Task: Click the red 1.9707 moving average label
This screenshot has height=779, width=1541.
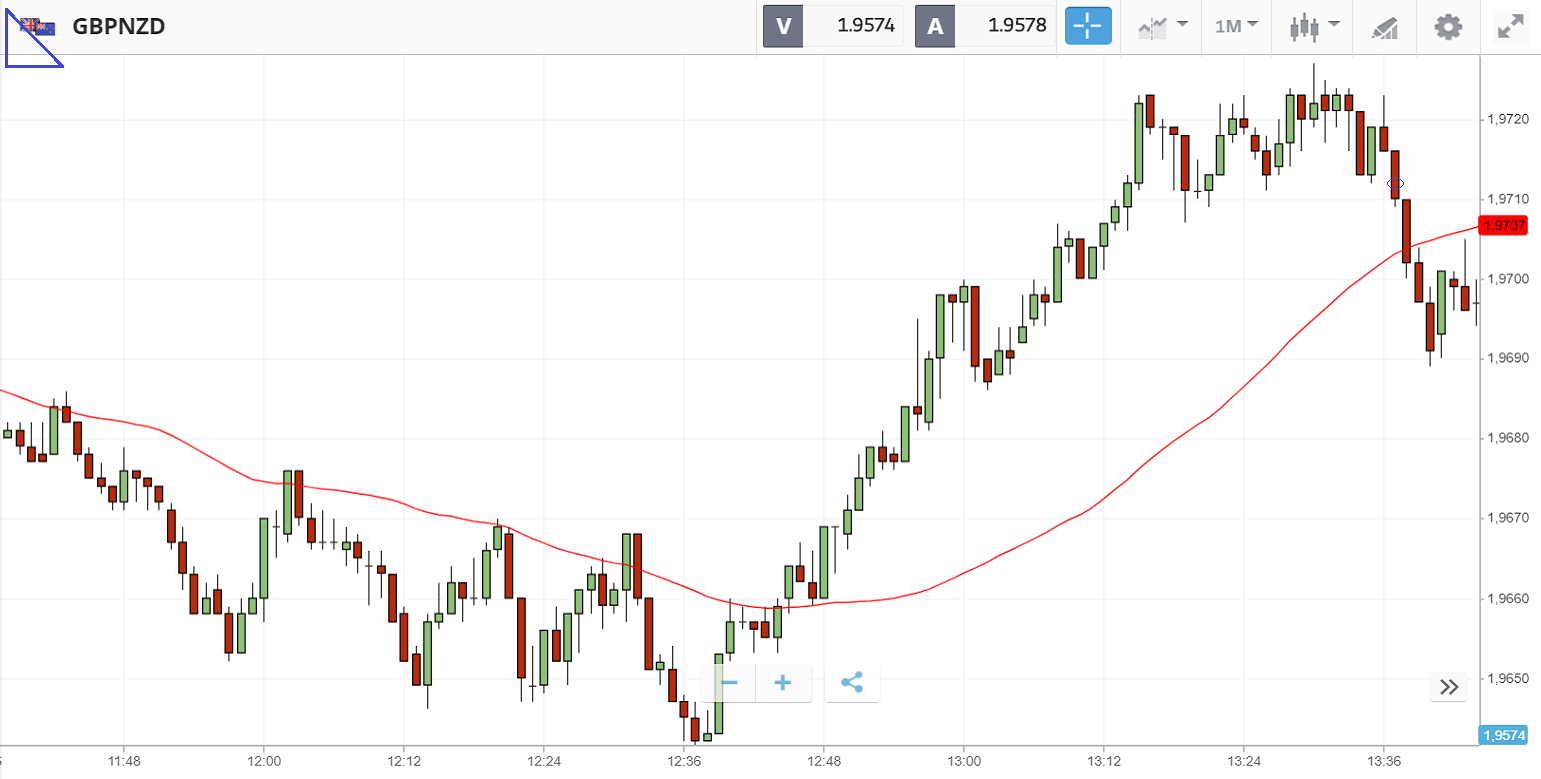Action: [1504, 225]
